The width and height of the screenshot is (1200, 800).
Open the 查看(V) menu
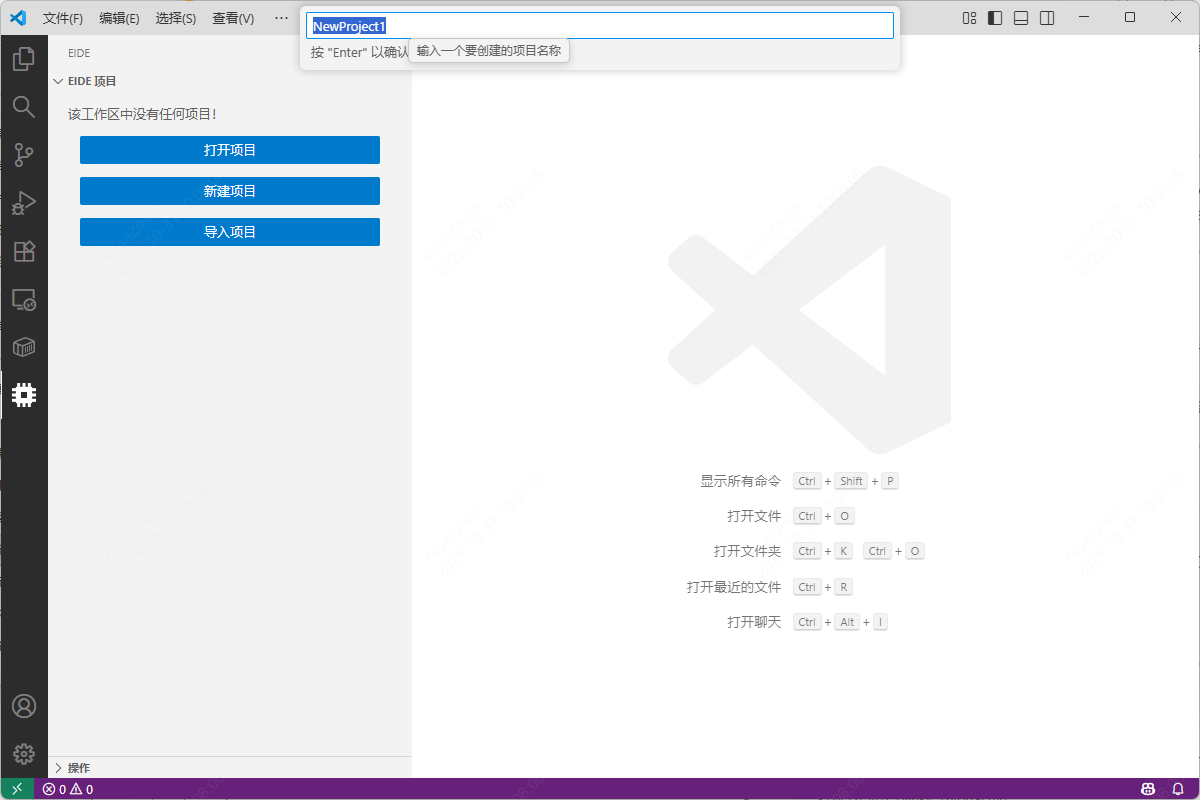coord(233,18)
